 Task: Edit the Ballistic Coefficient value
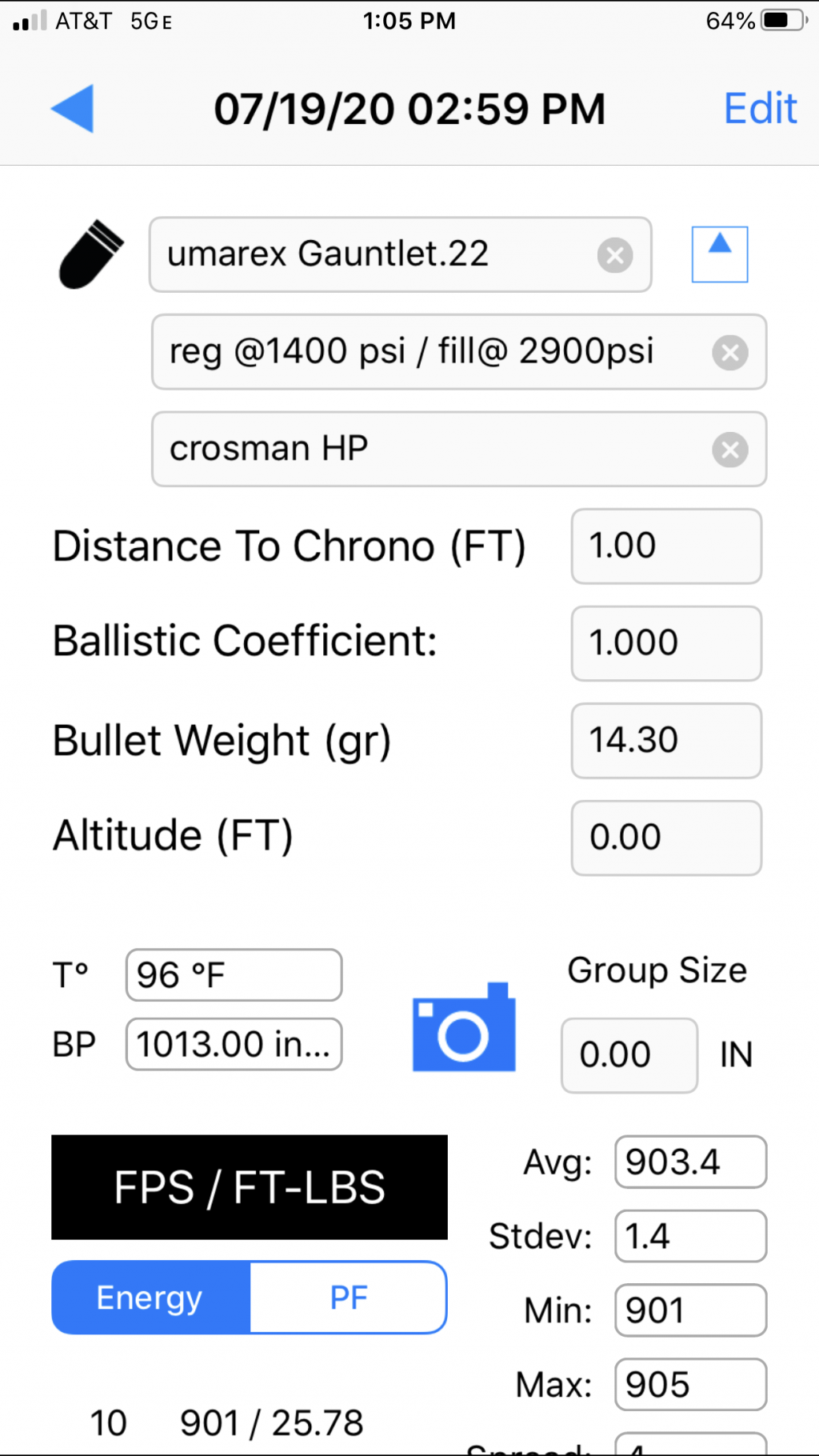point(666,643)
